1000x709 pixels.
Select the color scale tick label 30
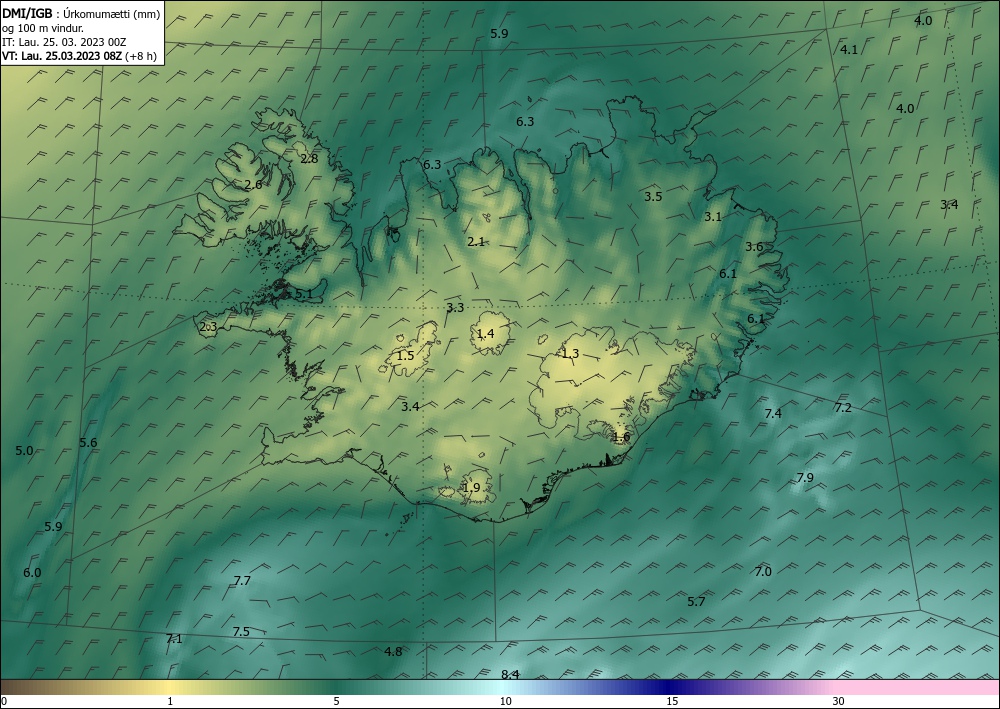[x=839, y=702]
